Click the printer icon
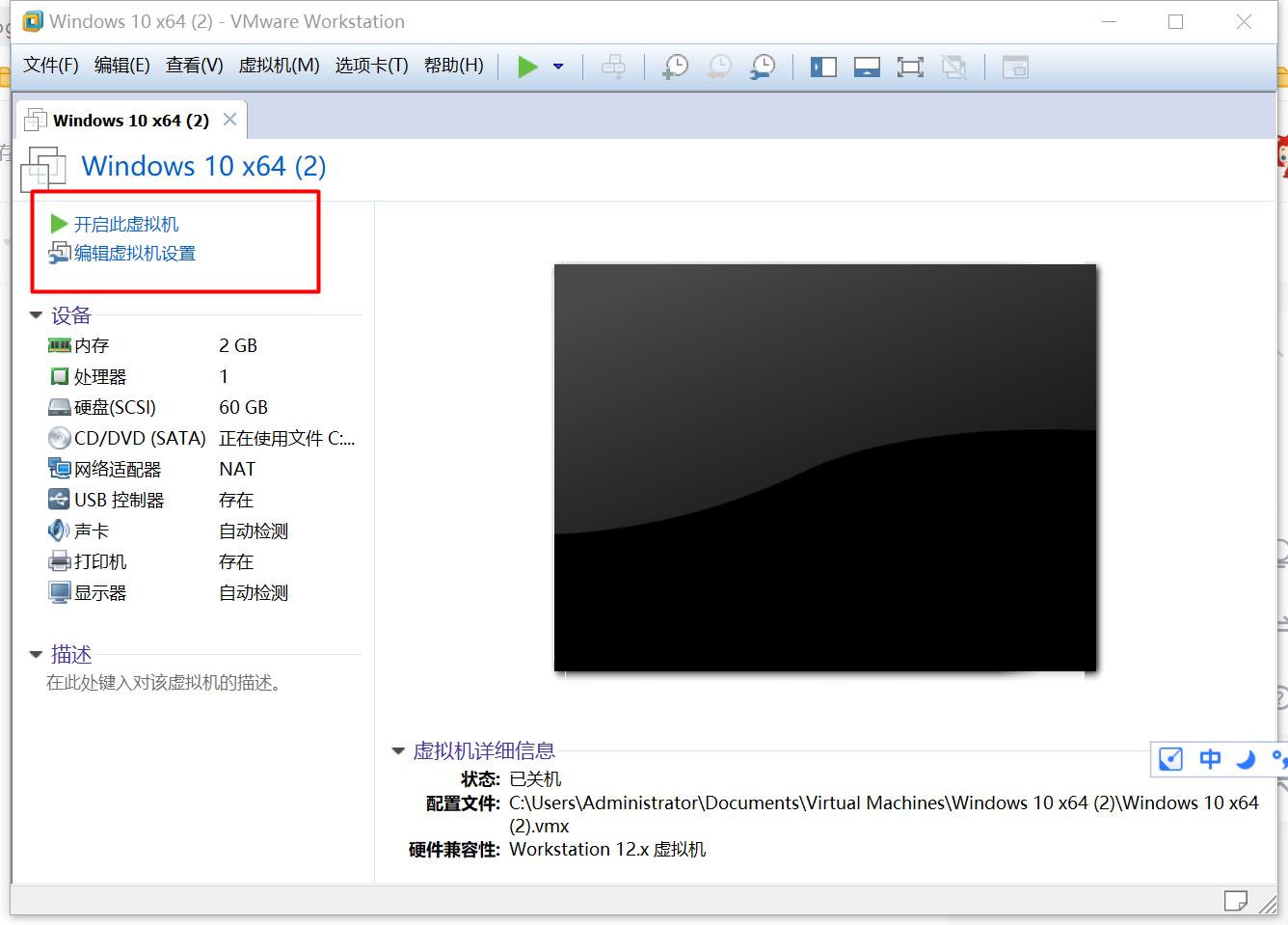The width and height of the screenshot is (1288, 925). (x=60, y=561)
